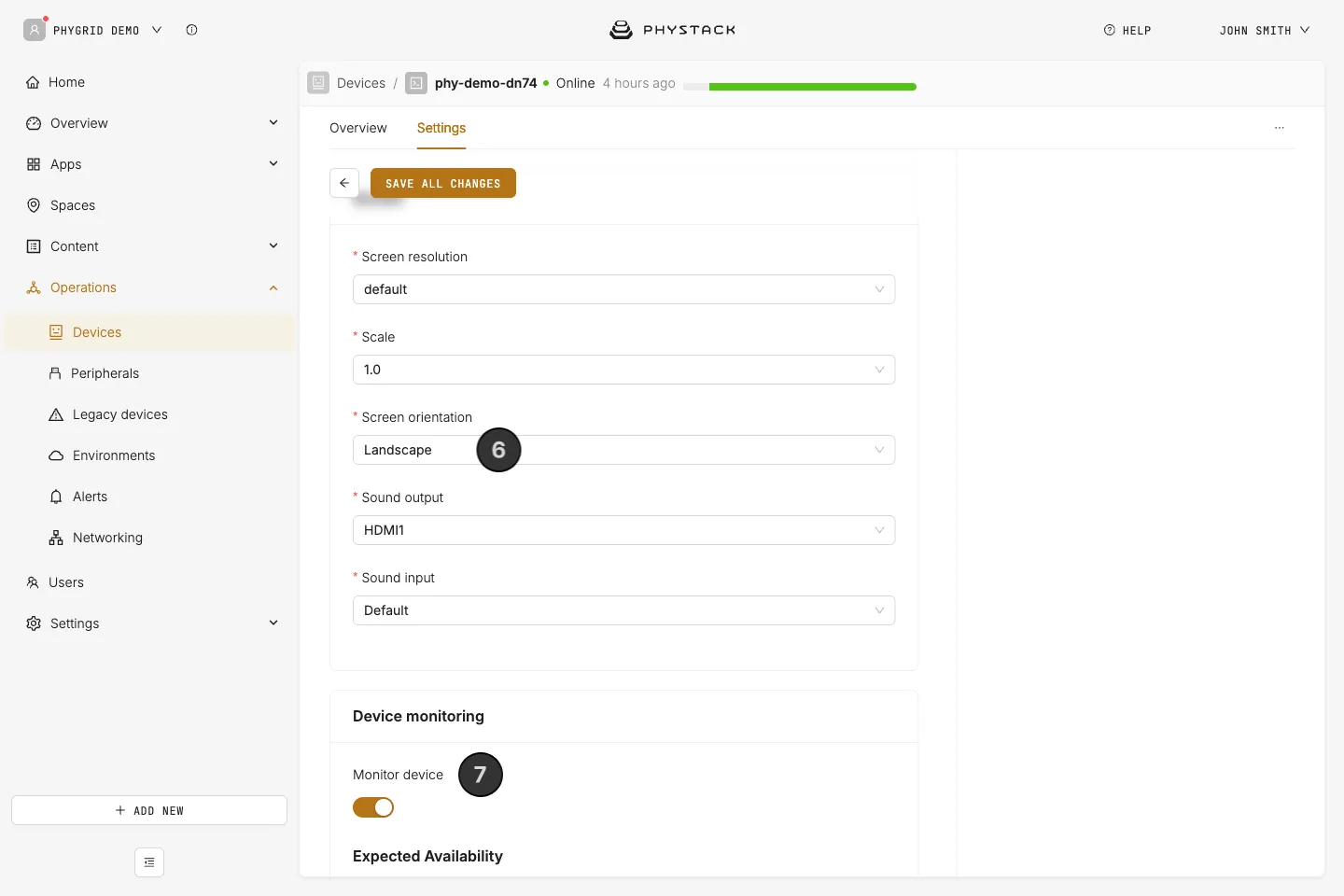Open the Screen resolution dropdown
1344x896 pixels.
click(623, 289)
